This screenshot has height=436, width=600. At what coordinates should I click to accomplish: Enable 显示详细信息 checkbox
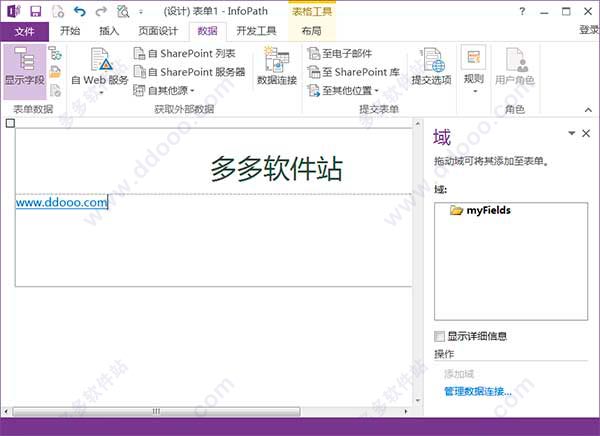[439, 336]
